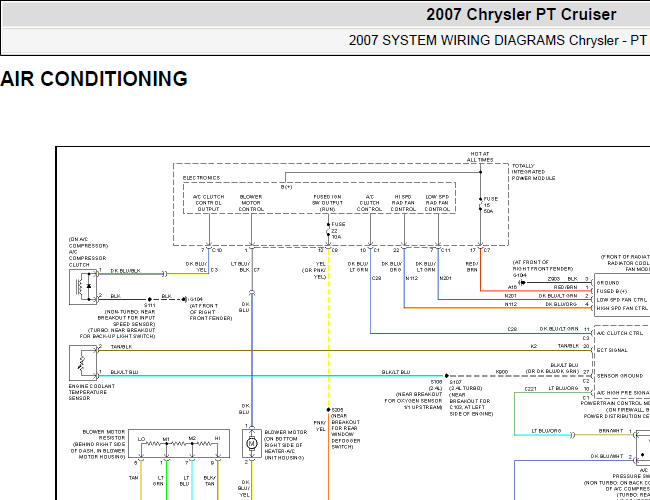Click the "2007 SYSTEM WIRING DIAGRAMS" subtitle line
Image resolution: width=650 pixels, height=500 pixels.
click(x=499, y=40)
